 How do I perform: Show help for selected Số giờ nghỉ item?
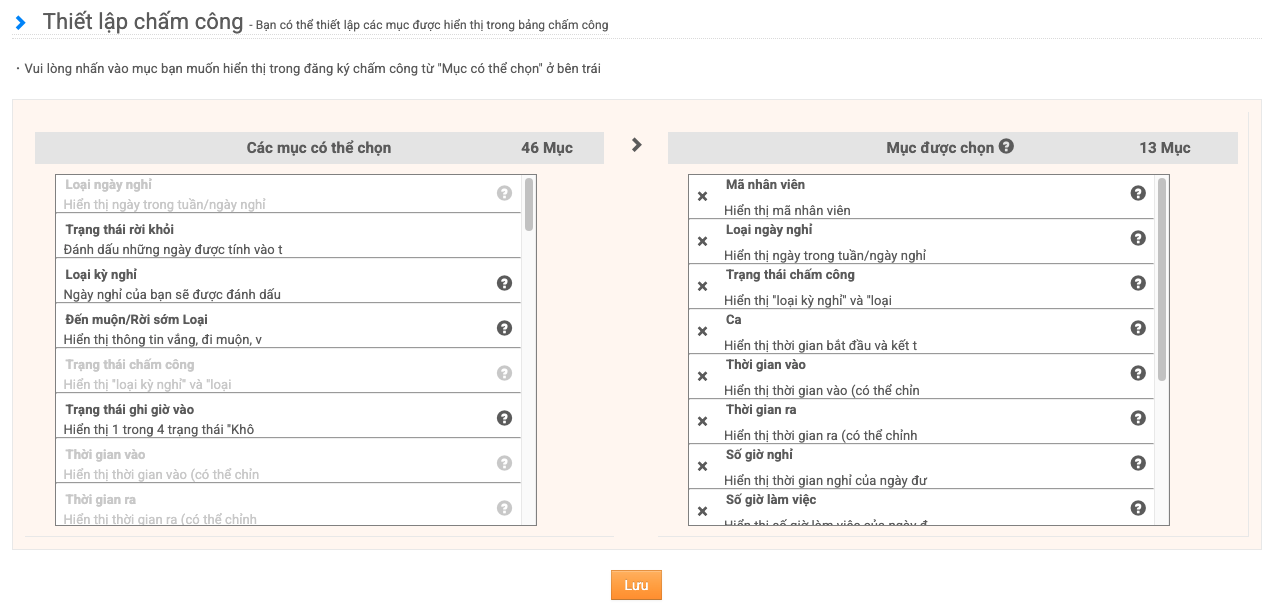(x=1137, y=463)
